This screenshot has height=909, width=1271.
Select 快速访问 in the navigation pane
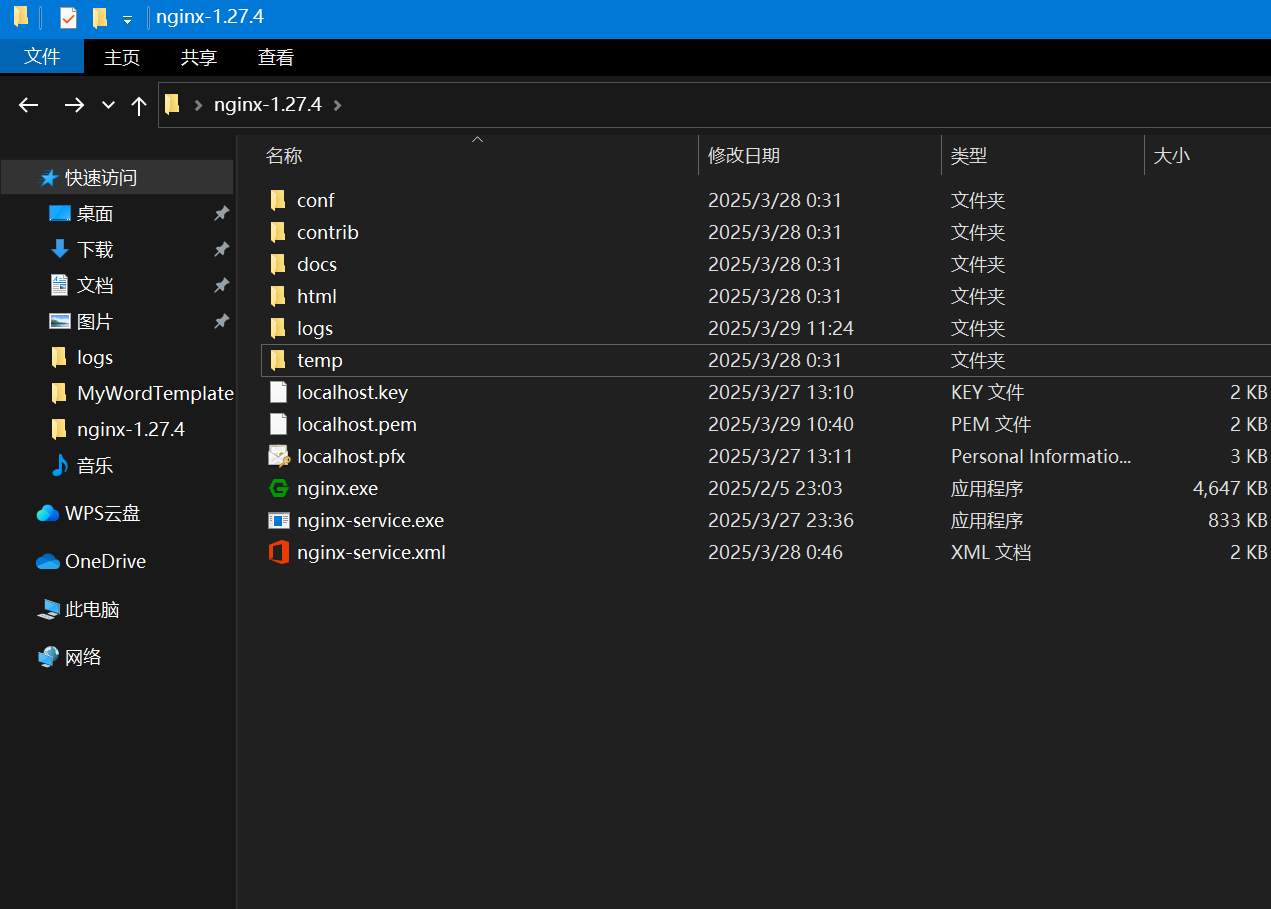click(x=101, y=178)
